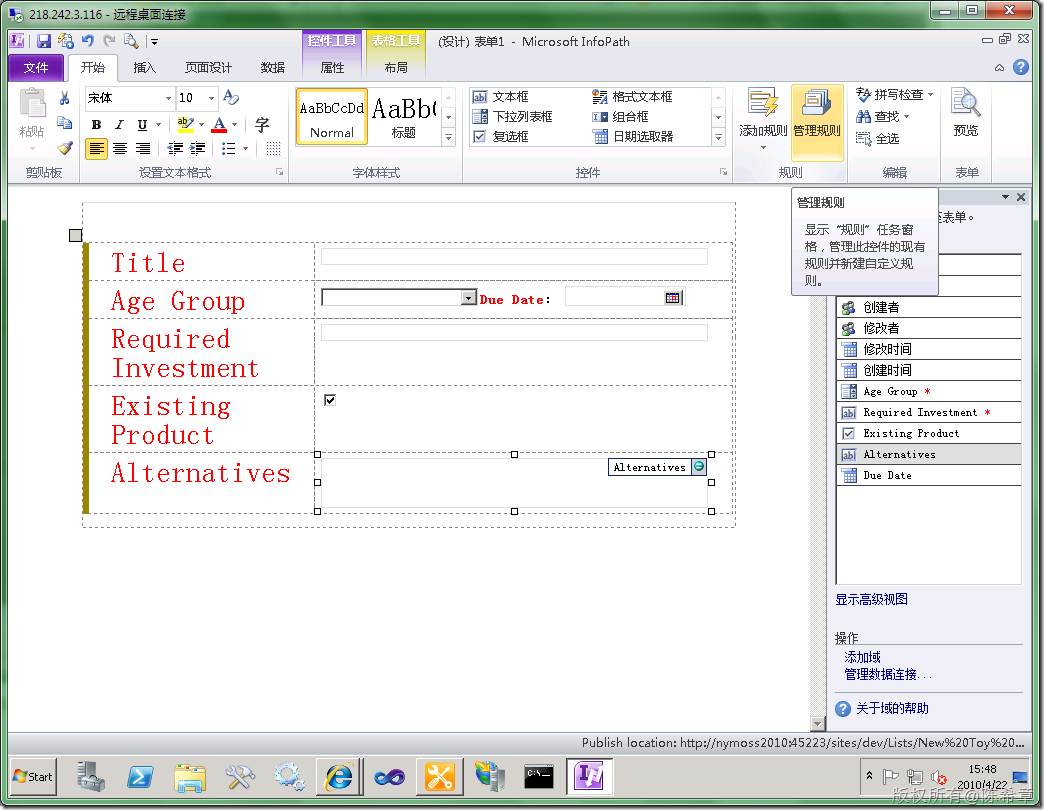Open the font size 10 dropdown
Image resolution: width=1044 pixels, height=810 pixels.
[212, 99]
